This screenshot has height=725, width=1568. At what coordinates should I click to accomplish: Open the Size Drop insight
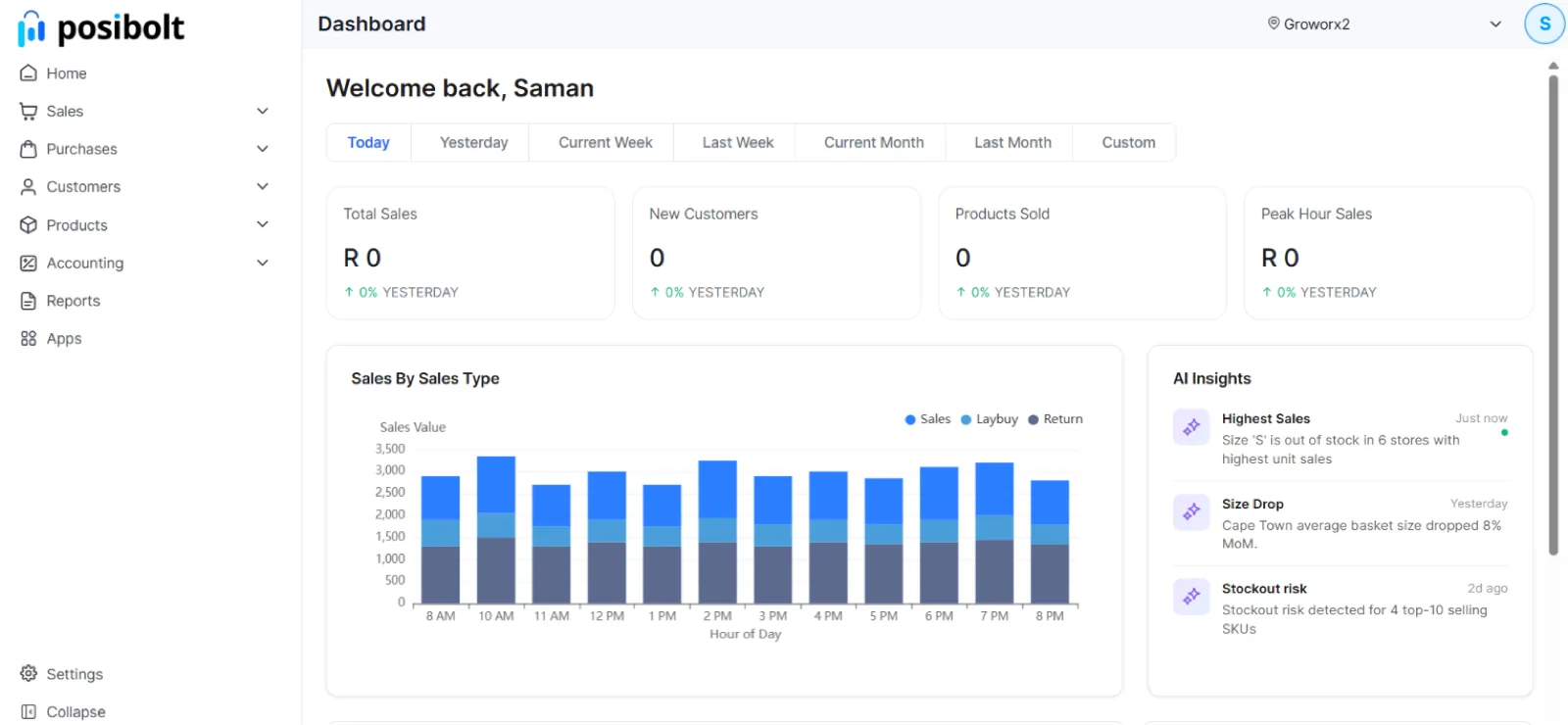click(x=1341, y=523)
